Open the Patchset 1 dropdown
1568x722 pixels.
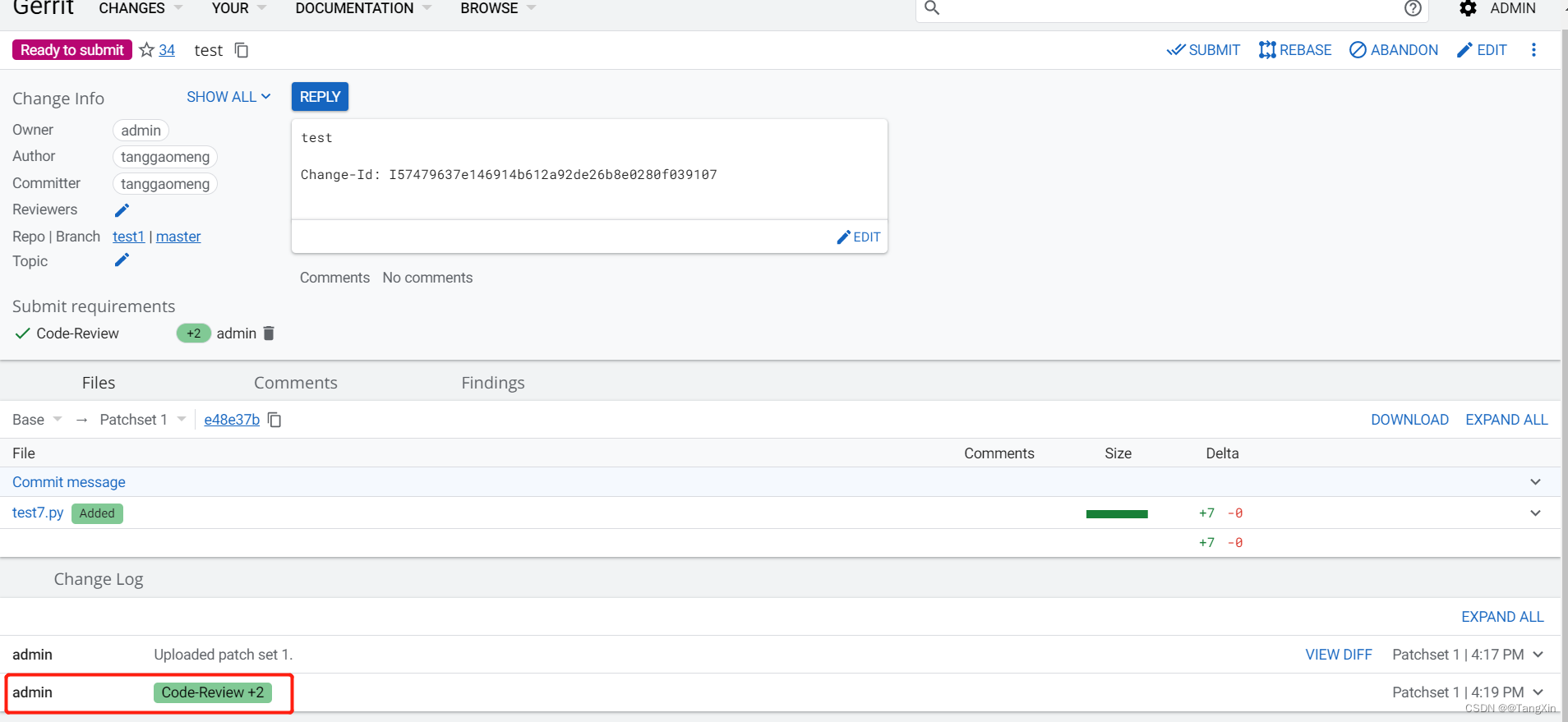click(143, 420)
